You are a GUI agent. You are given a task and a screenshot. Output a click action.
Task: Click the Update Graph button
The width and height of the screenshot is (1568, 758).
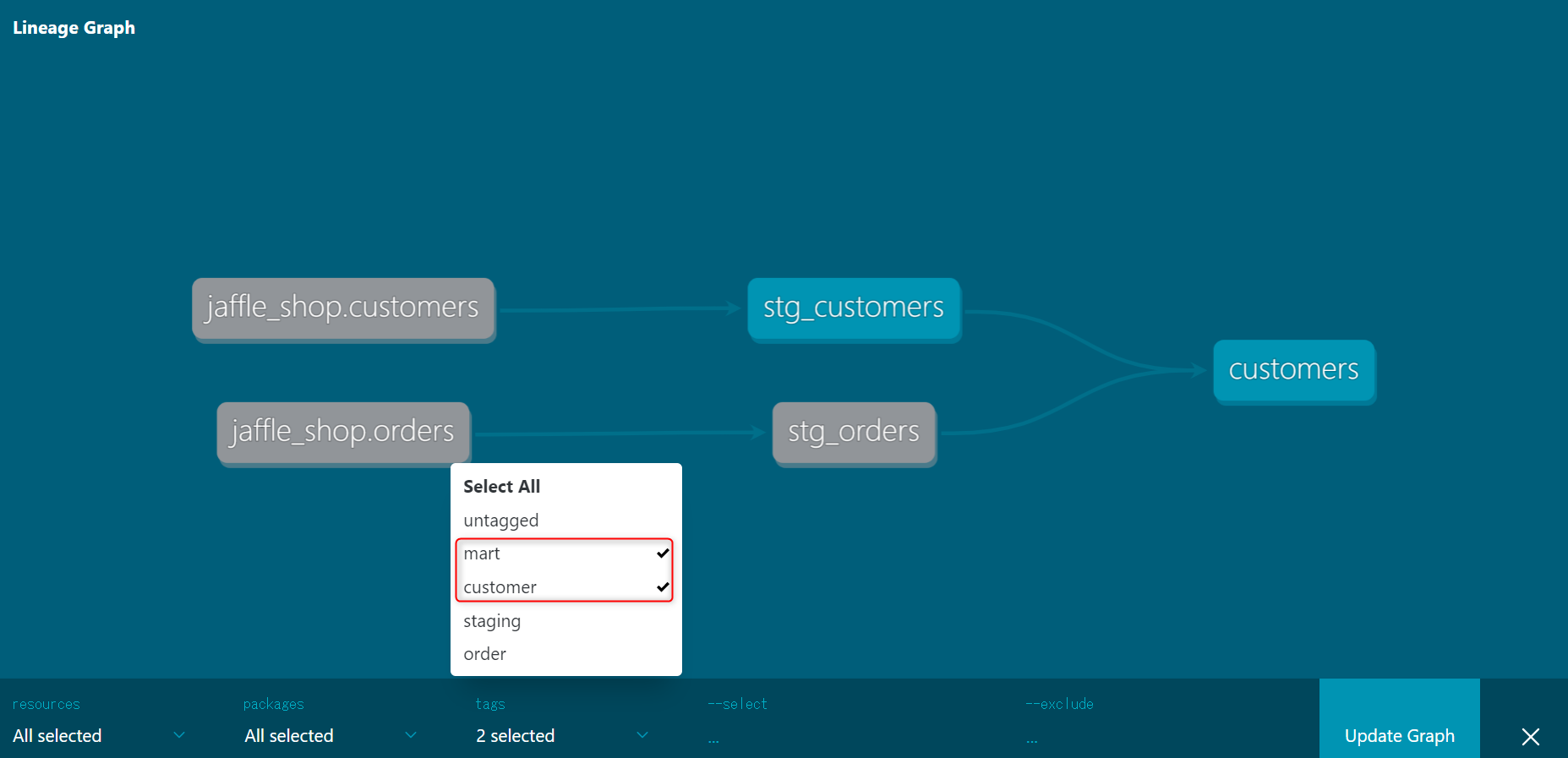1399,718
